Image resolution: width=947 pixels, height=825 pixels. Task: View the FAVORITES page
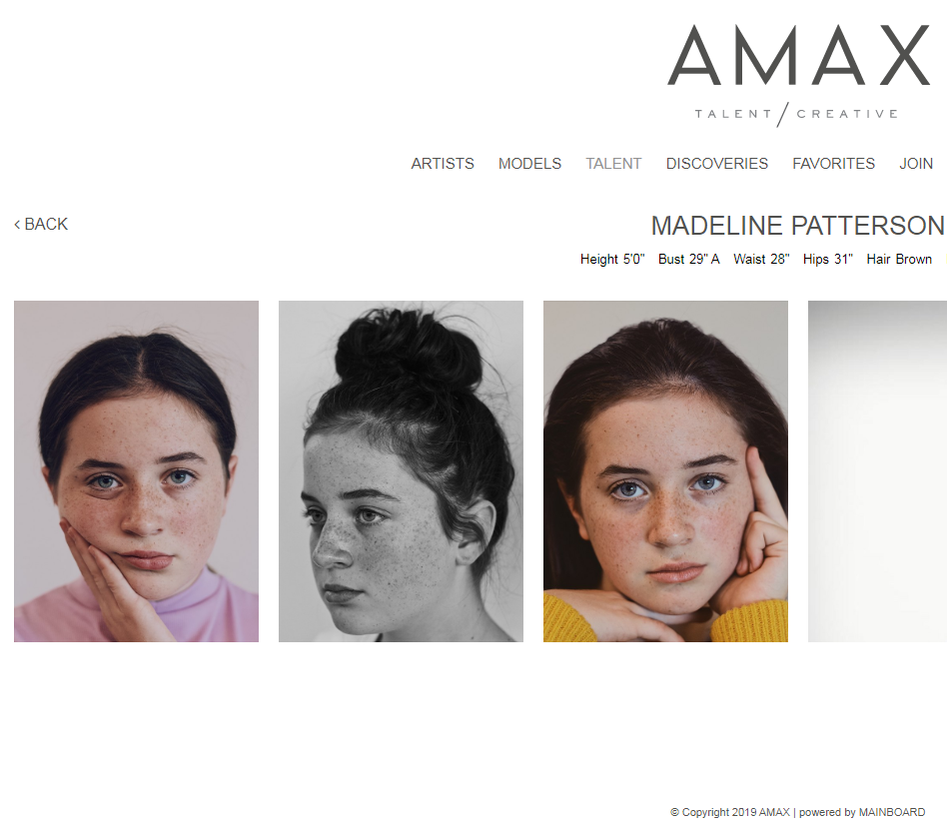[x=833, y=164]
